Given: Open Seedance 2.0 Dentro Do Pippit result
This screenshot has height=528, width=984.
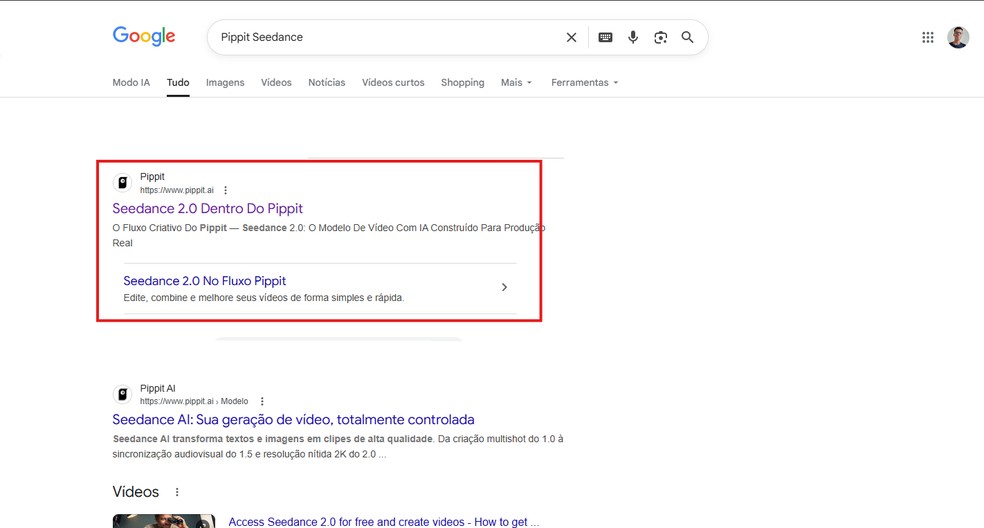Looking at the screenshot, I should tap(208, 208).
